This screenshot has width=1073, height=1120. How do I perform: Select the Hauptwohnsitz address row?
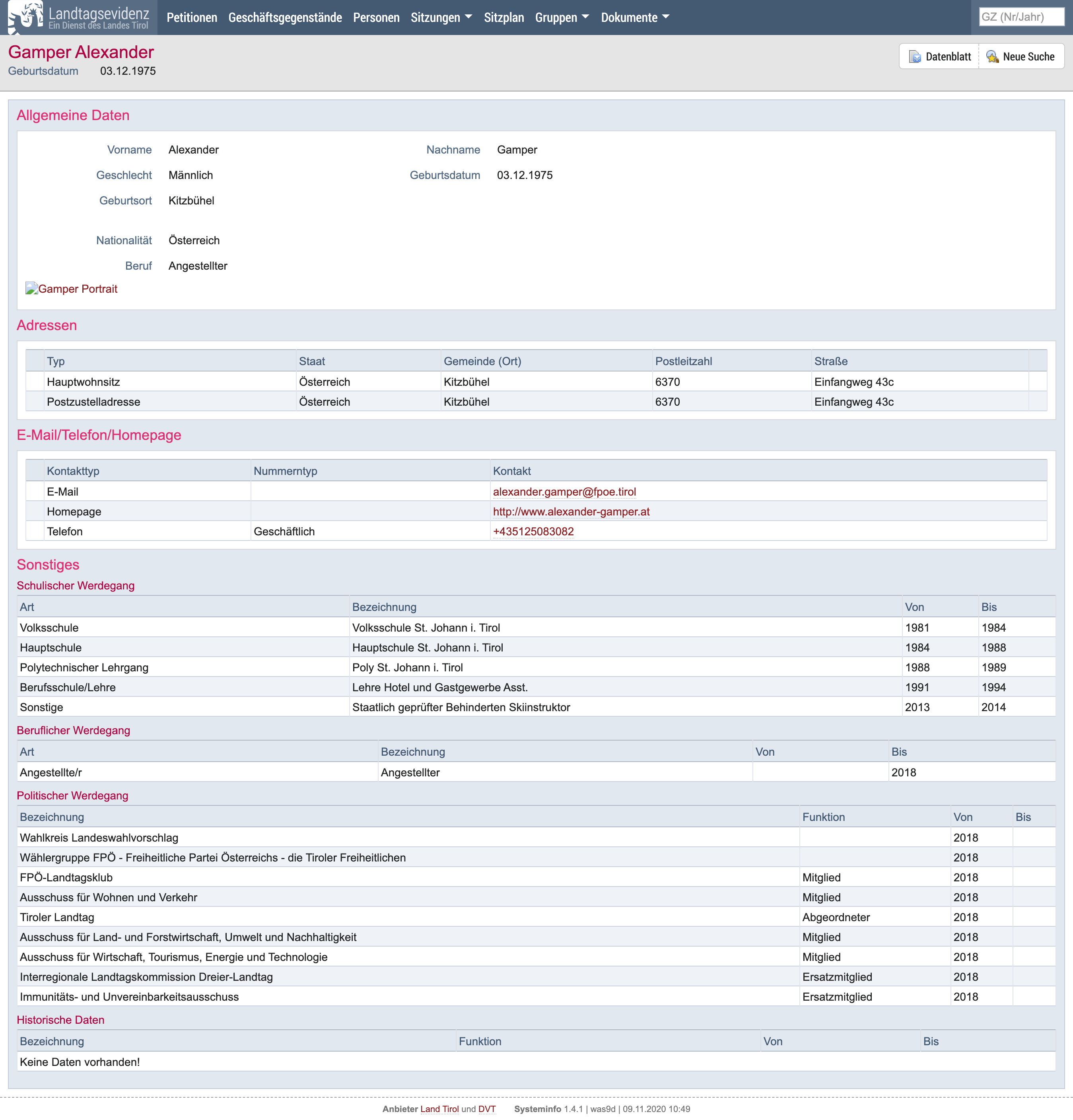click(536, 382)
